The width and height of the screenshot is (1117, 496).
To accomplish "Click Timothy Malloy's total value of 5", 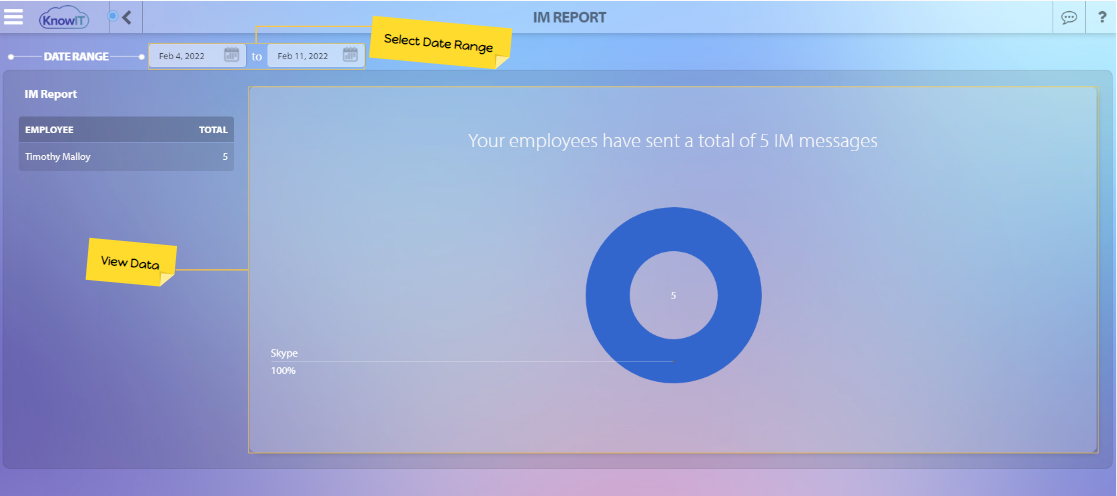I will [x=225, y=157].
